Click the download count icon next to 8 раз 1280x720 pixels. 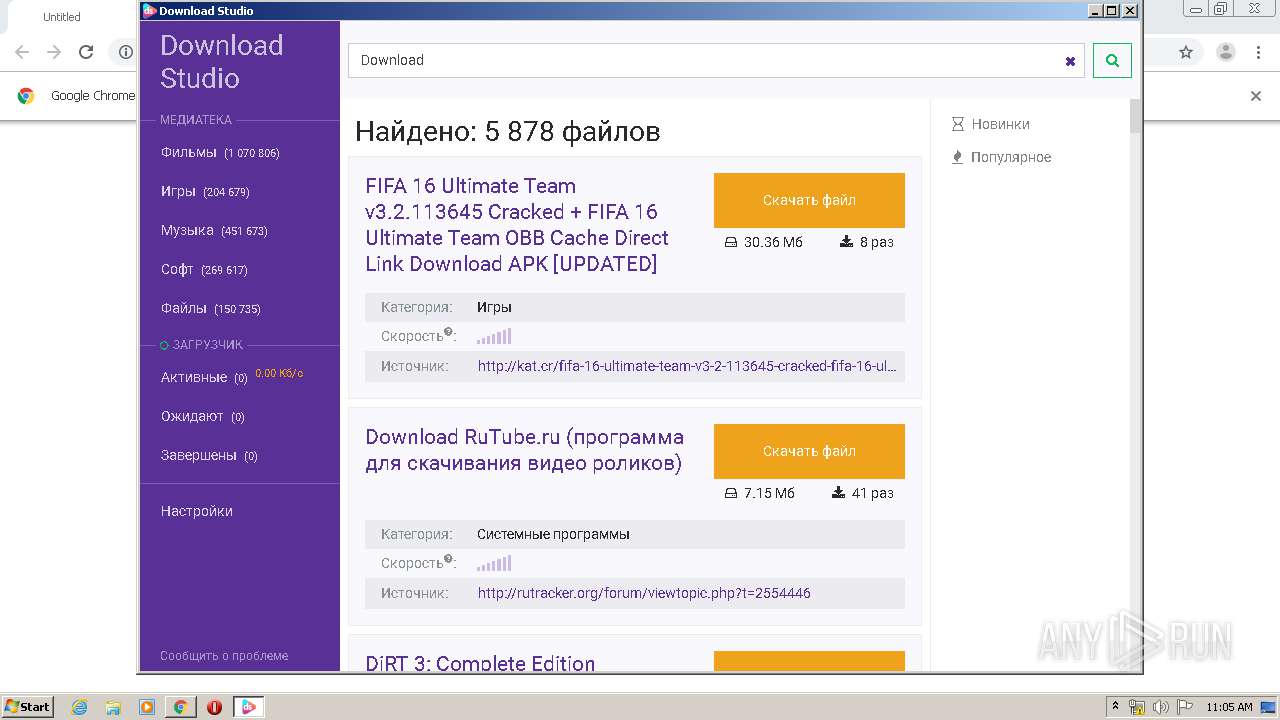[846, 242]
